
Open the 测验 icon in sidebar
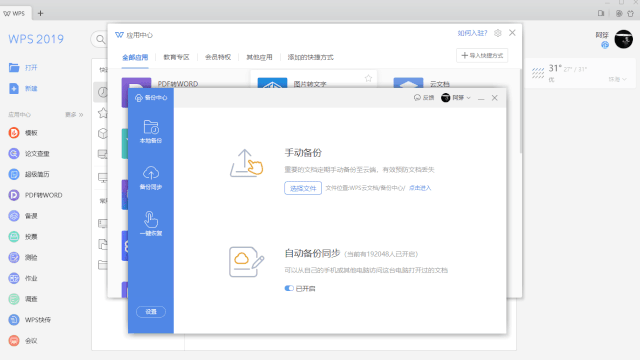[x=14, y=258]
